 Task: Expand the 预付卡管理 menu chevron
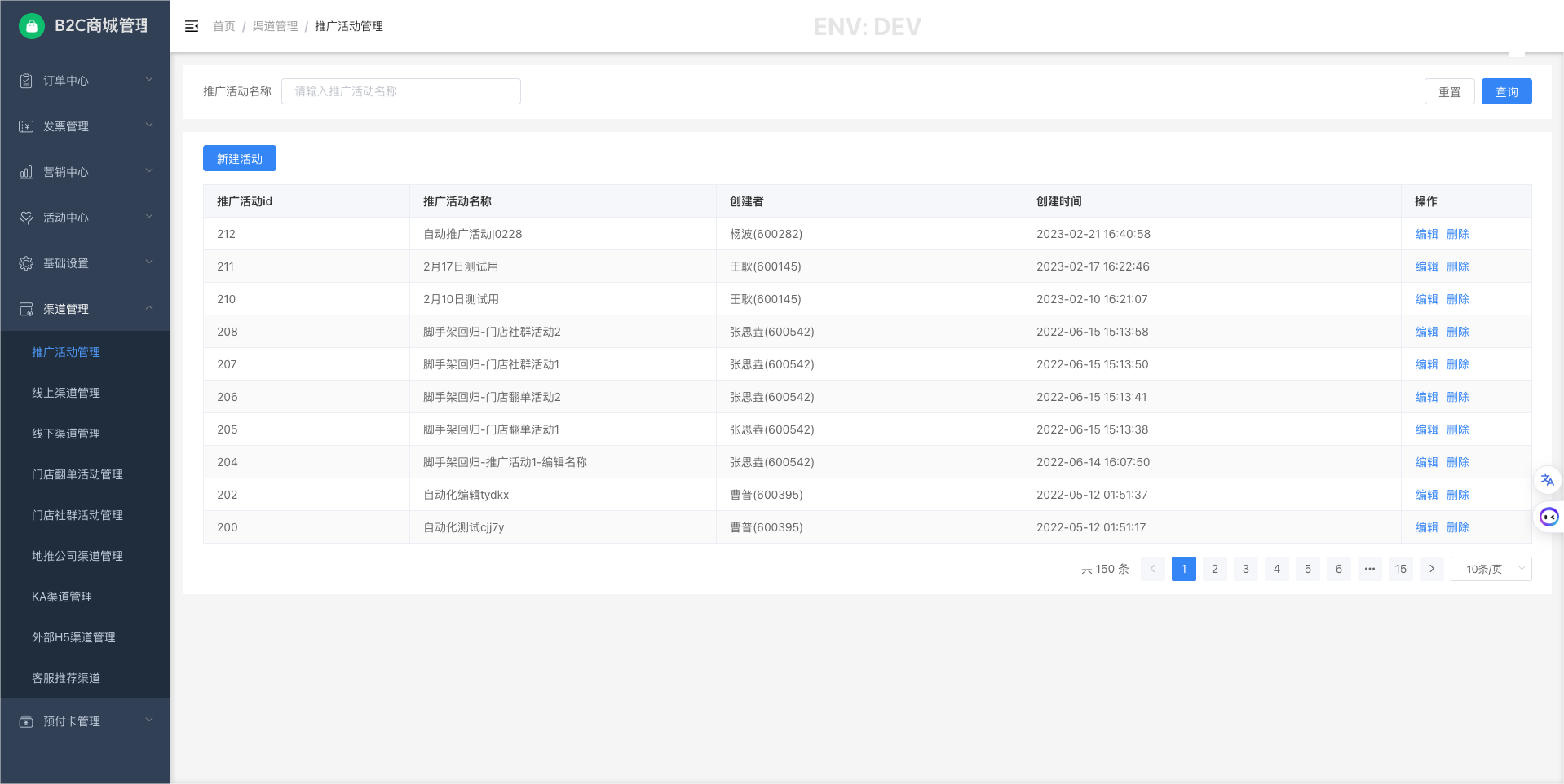149,720
